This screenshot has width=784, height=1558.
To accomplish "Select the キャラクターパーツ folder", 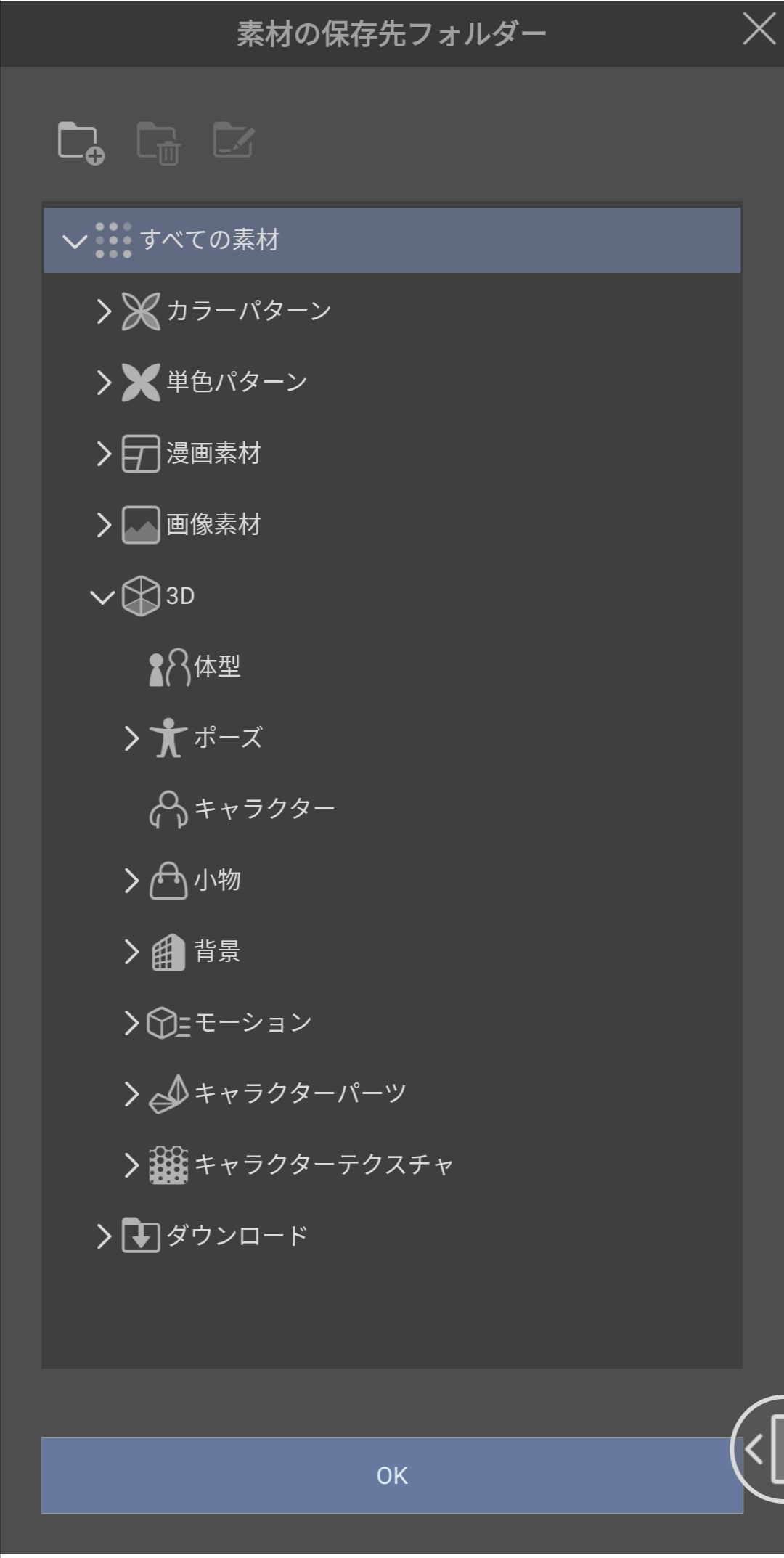I will coord(299,1093).
